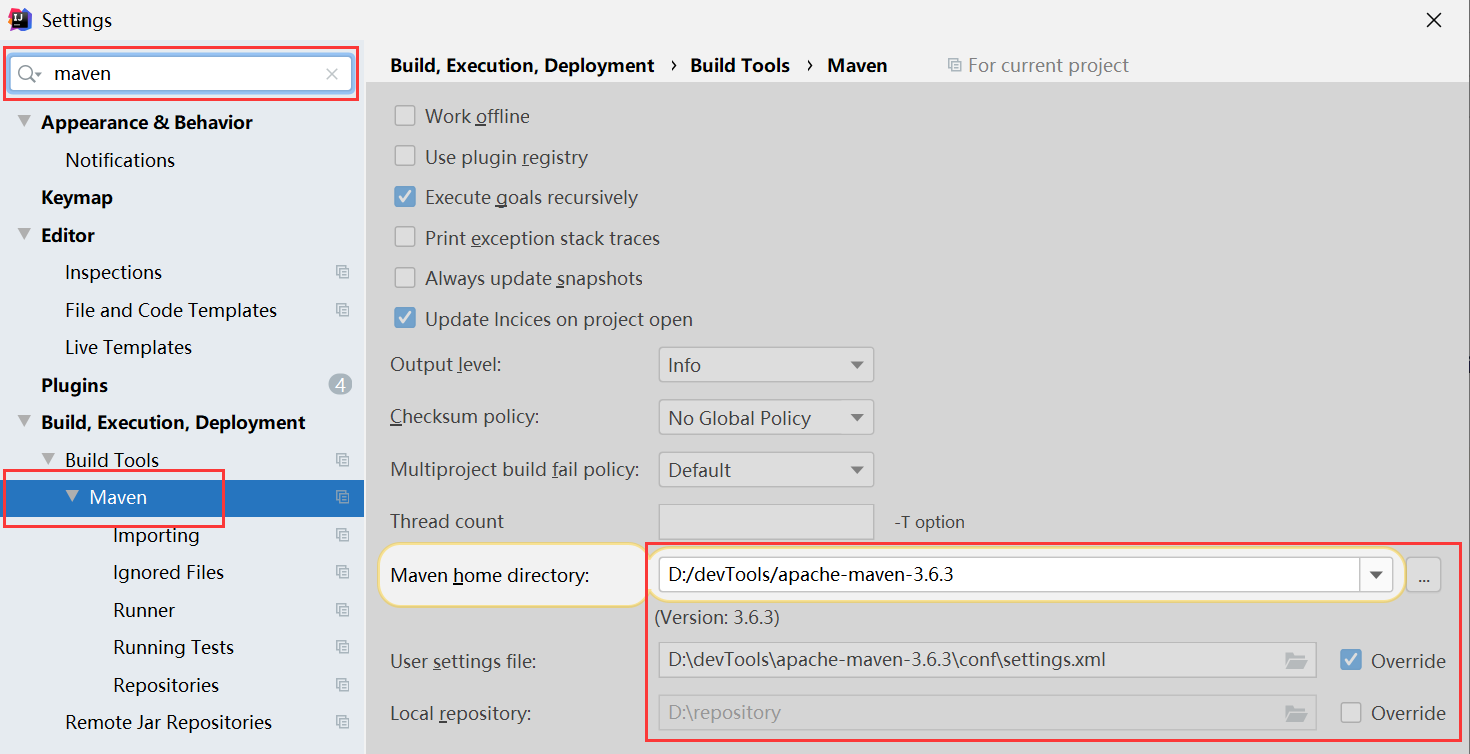Click User settings file path field

click(987, 660)
